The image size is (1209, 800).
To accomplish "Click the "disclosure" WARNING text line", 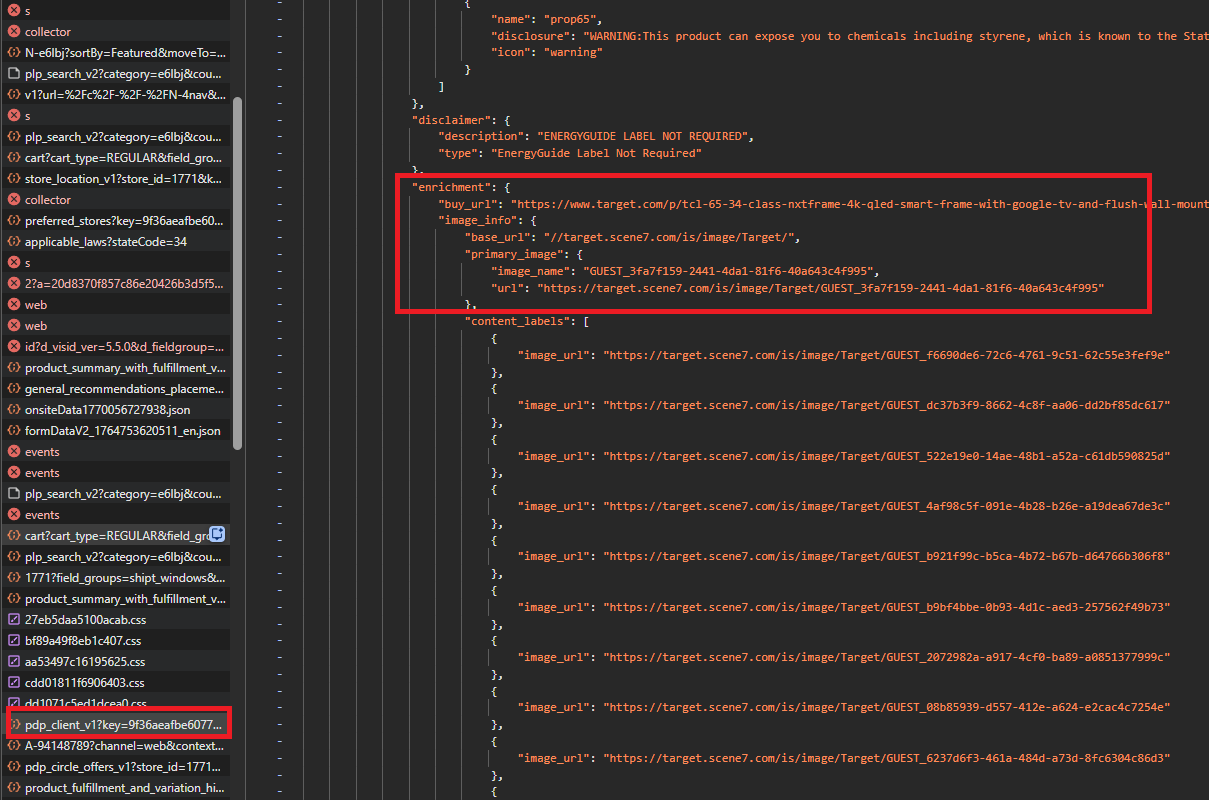I will click(x=849, y=36).
